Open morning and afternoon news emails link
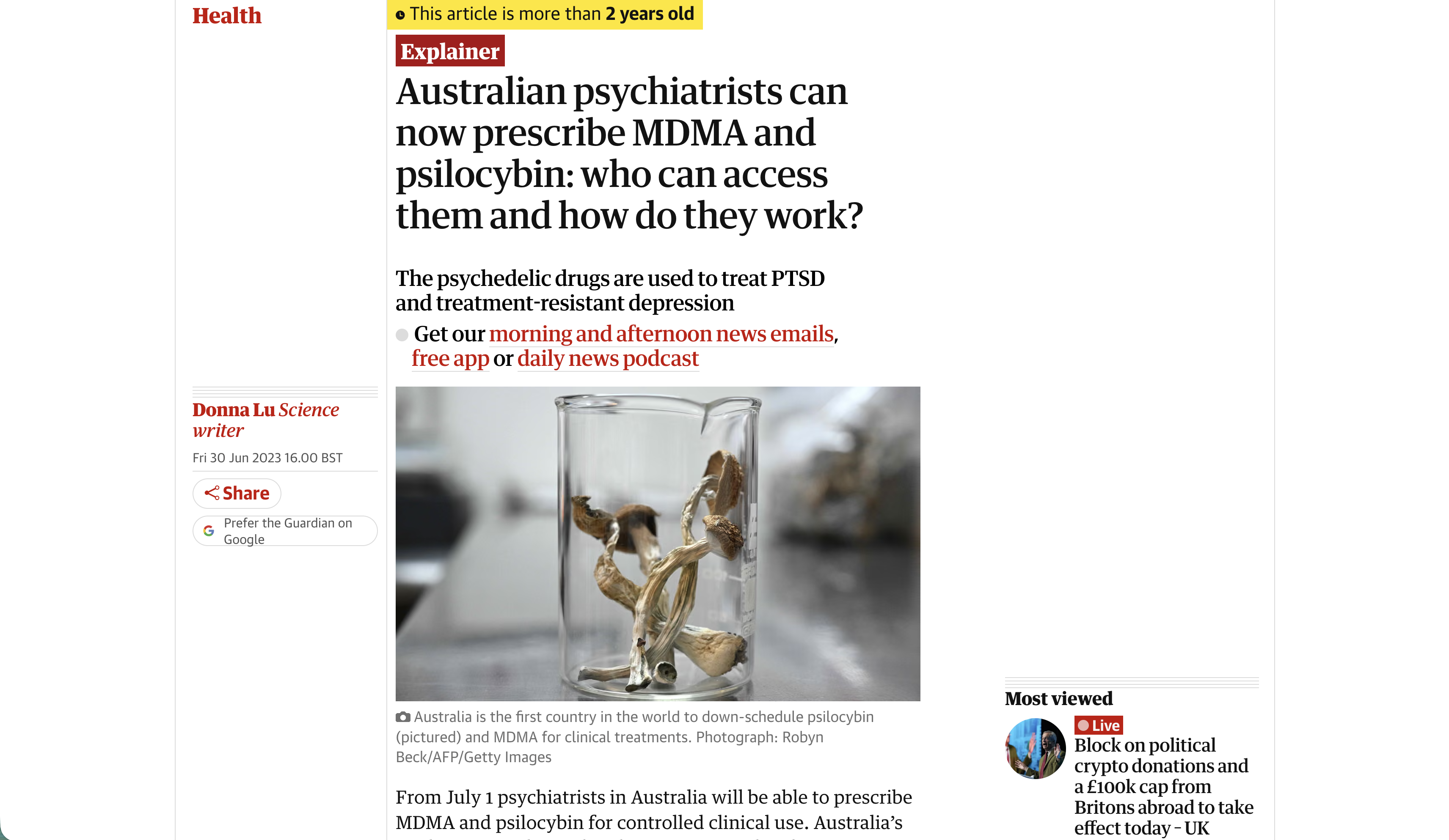Image resolution: width=1449 pixels, height=840 pixels. click(661, 334)
